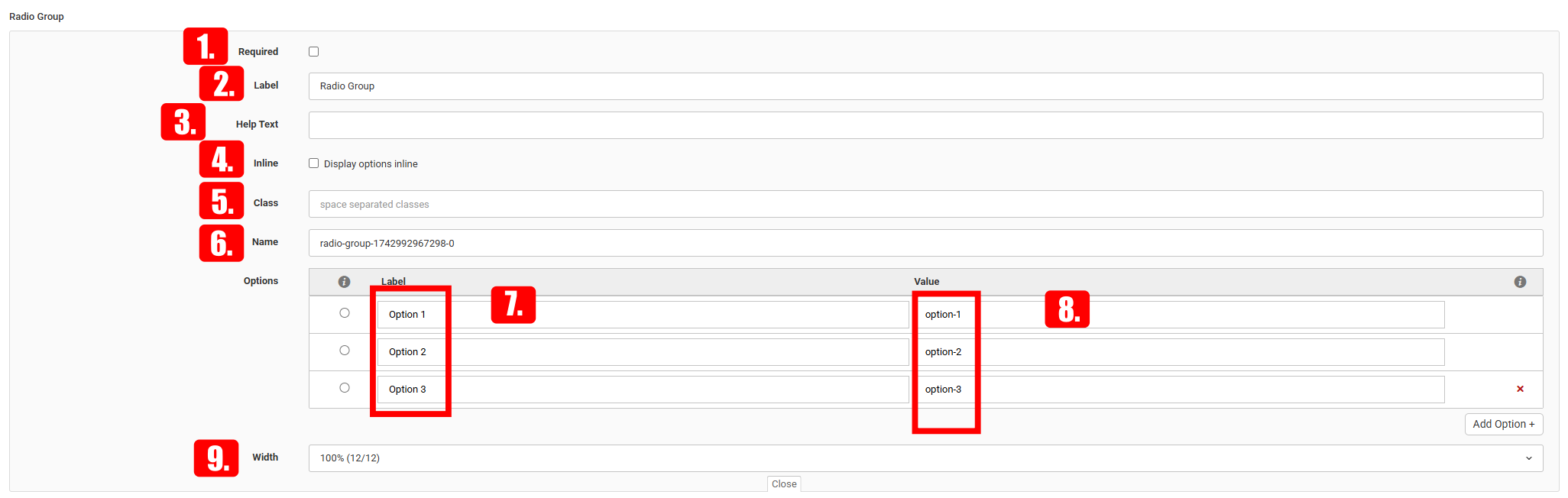Click the option-3 value input
1568x498 pixels.
click(x=1179, y=390)
